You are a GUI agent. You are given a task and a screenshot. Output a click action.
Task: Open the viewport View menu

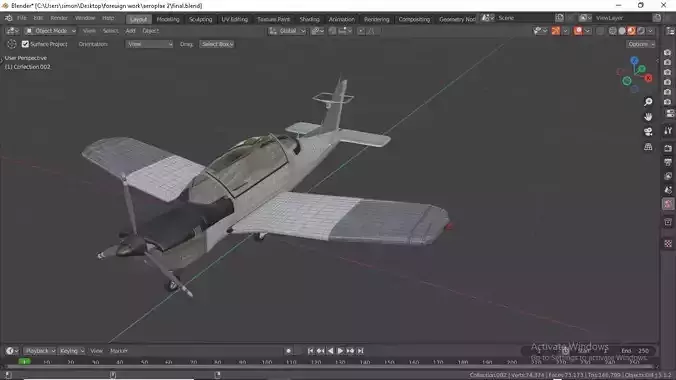tap(89, 31)
